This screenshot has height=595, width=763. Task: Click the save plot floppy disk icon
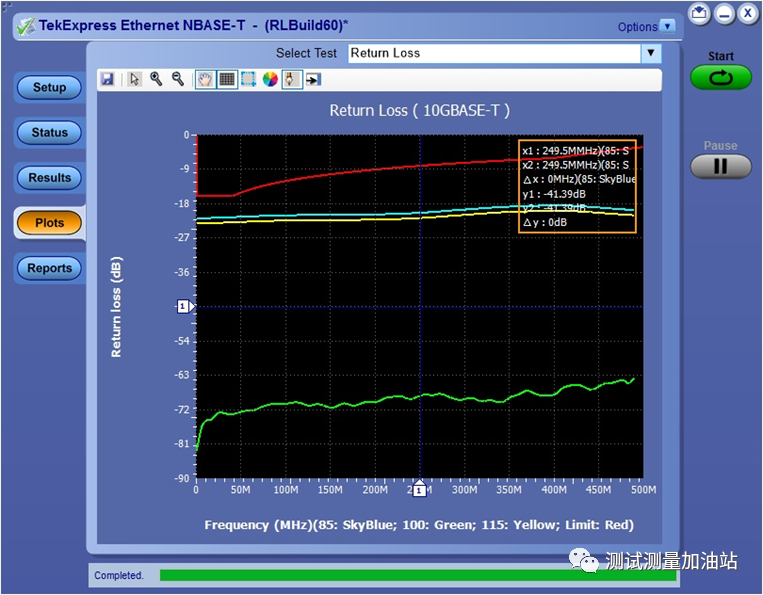coord(107,79)
